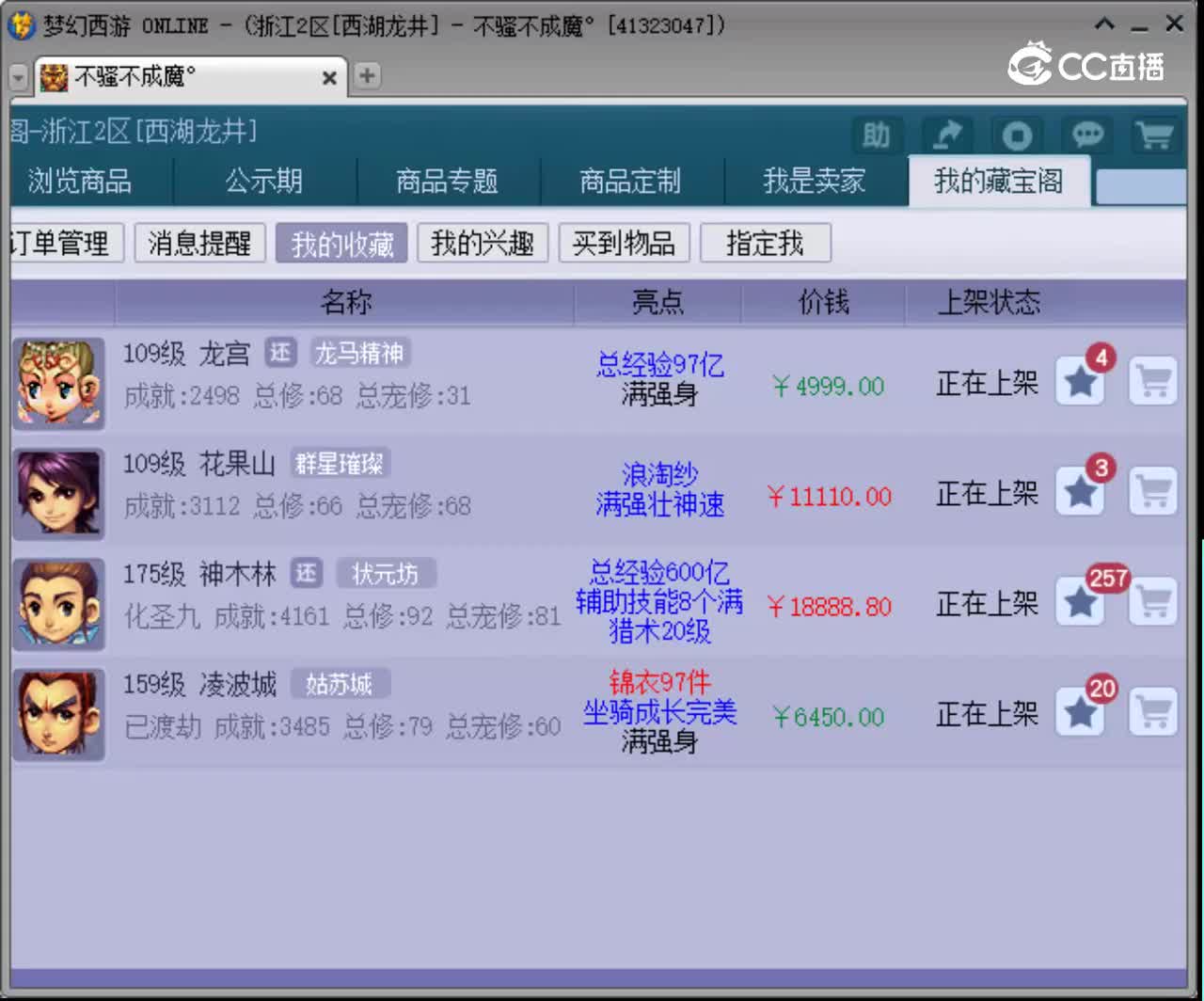The image size is (1204, 1001).
Task: Open the shopping cart icon in header
Action: (1155, 135)
